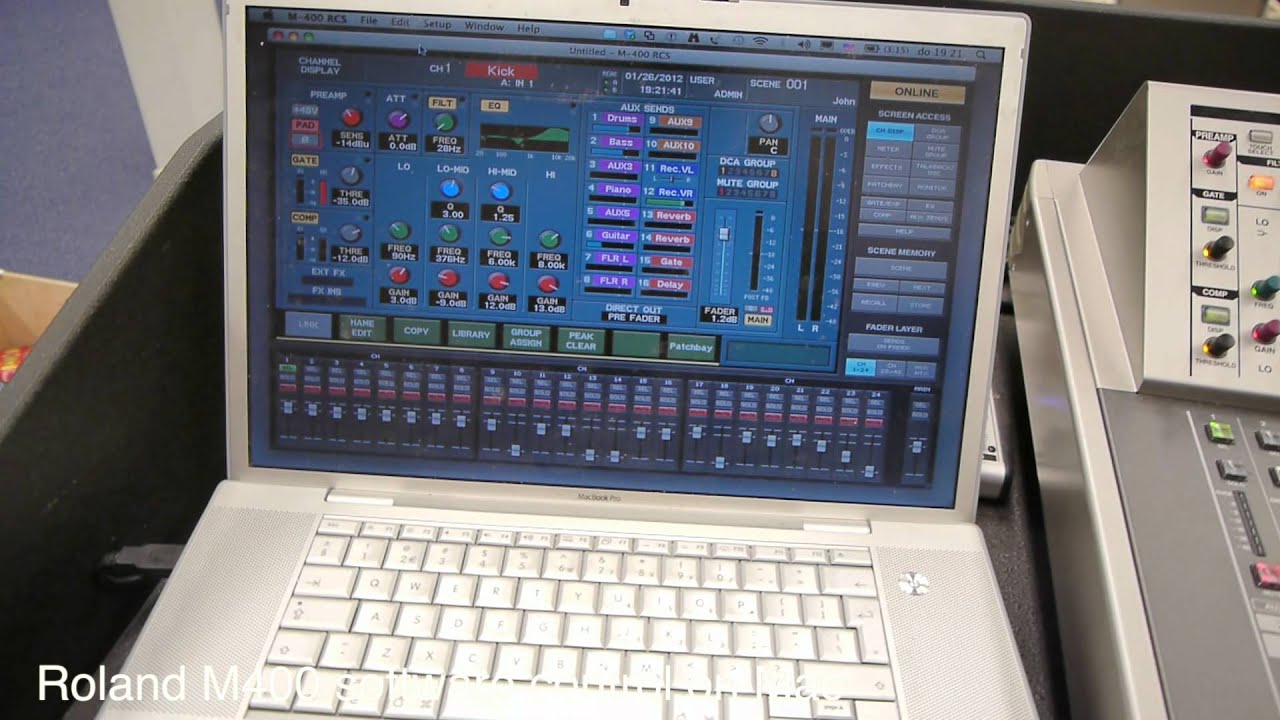The height and width of the screenshot is (720, 1280).
Task: Click the COPY button
Action: pos(416,331)
